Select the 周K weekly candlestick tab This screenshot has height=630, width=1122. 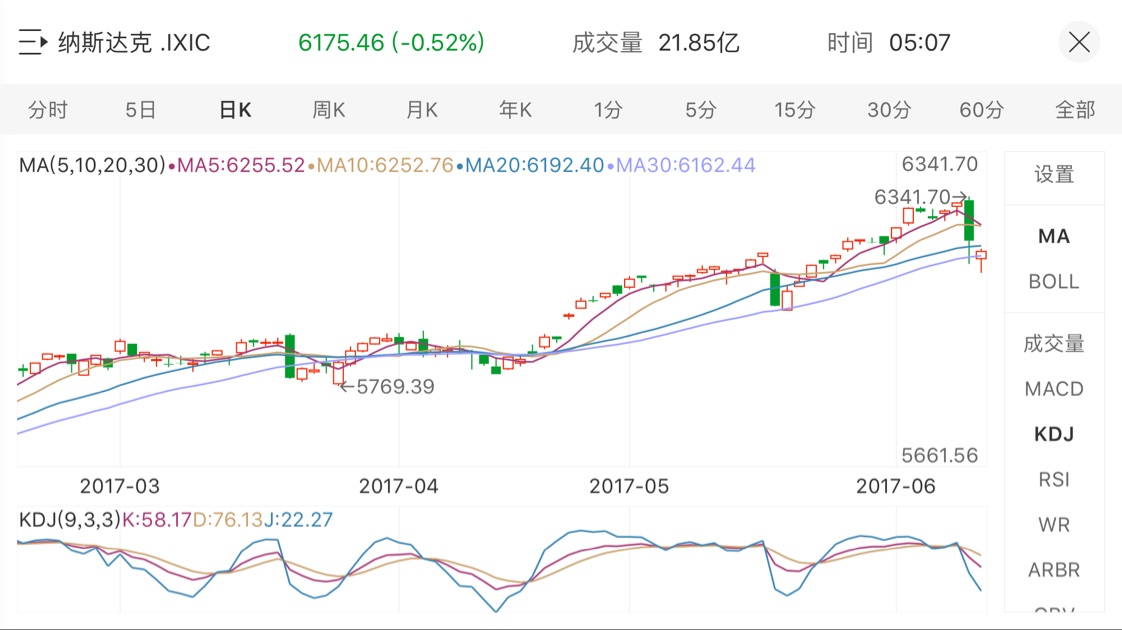tap(328, 110)
